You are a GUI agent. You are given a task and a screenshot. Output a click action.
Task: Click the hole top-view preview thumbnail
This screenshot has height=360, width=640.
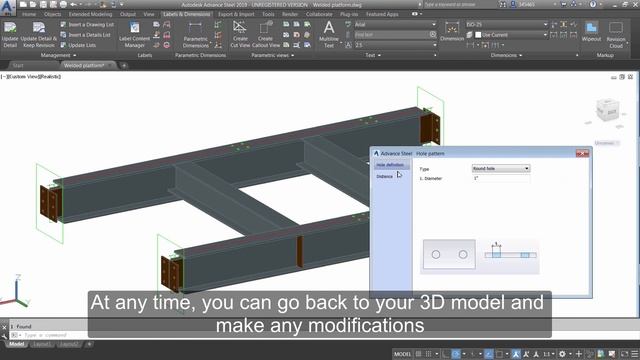tap(449, 254)
